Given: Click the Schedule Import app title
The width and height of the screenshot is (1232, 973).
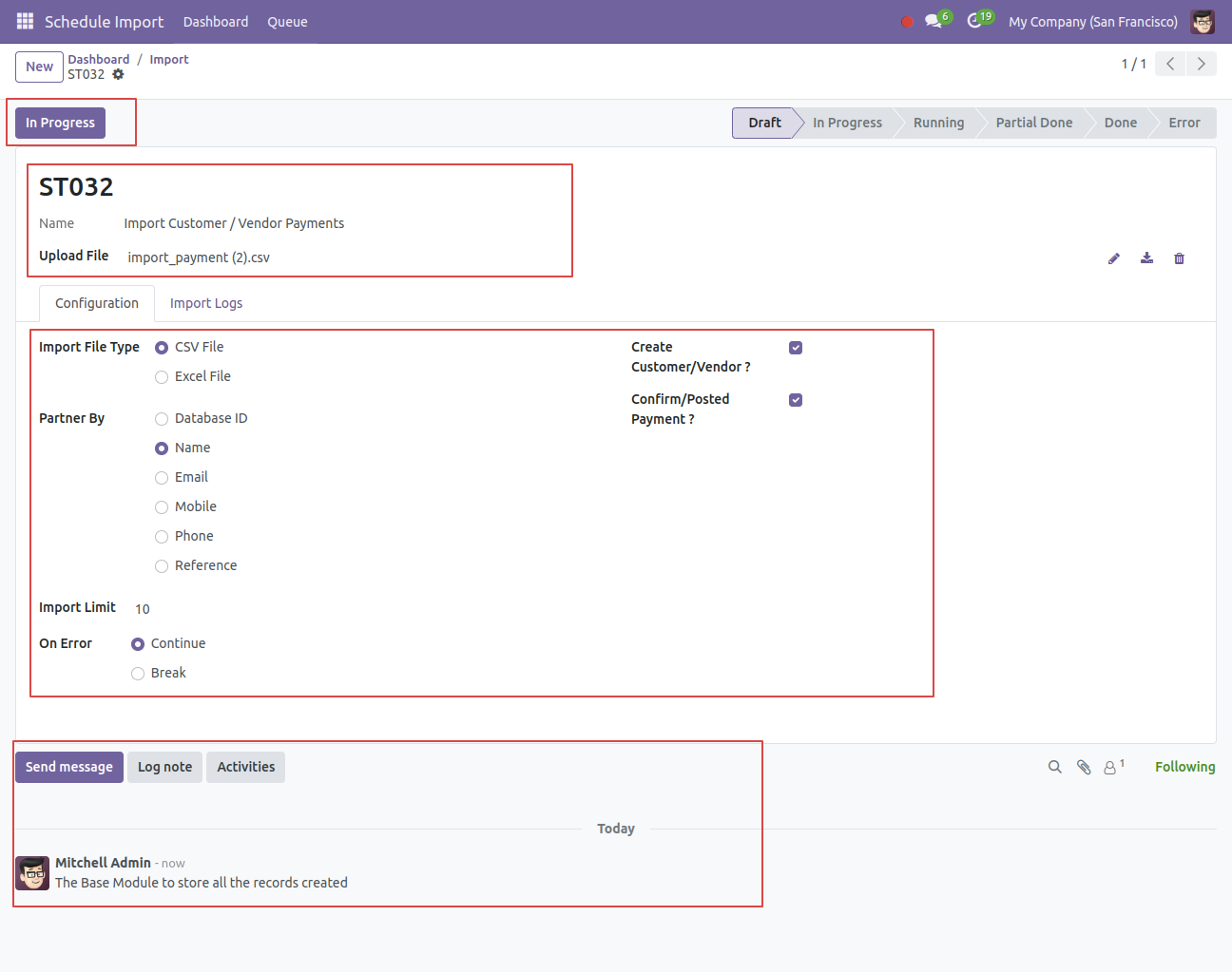Looking at the screenshot, I should 104,22.
